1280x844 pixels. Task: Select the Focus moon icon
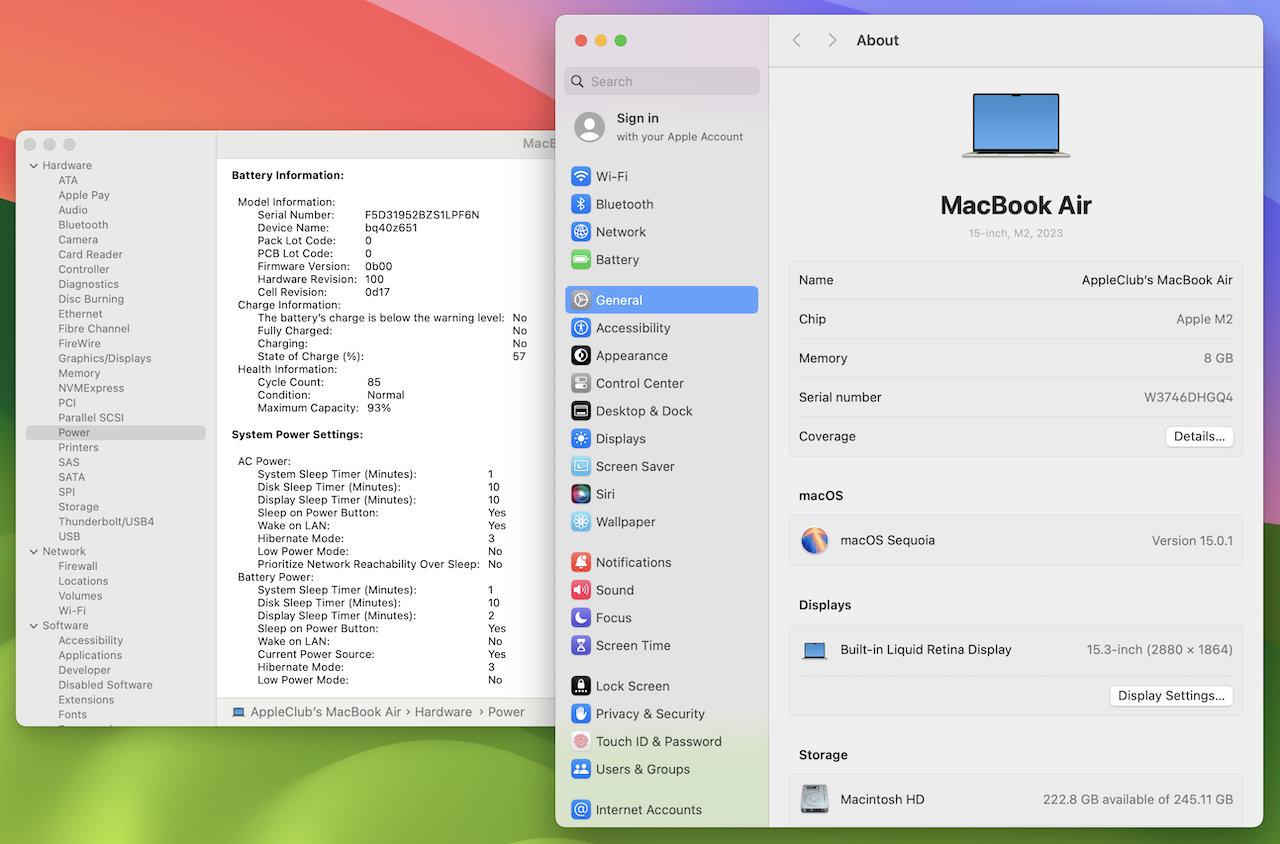[581, 618]
